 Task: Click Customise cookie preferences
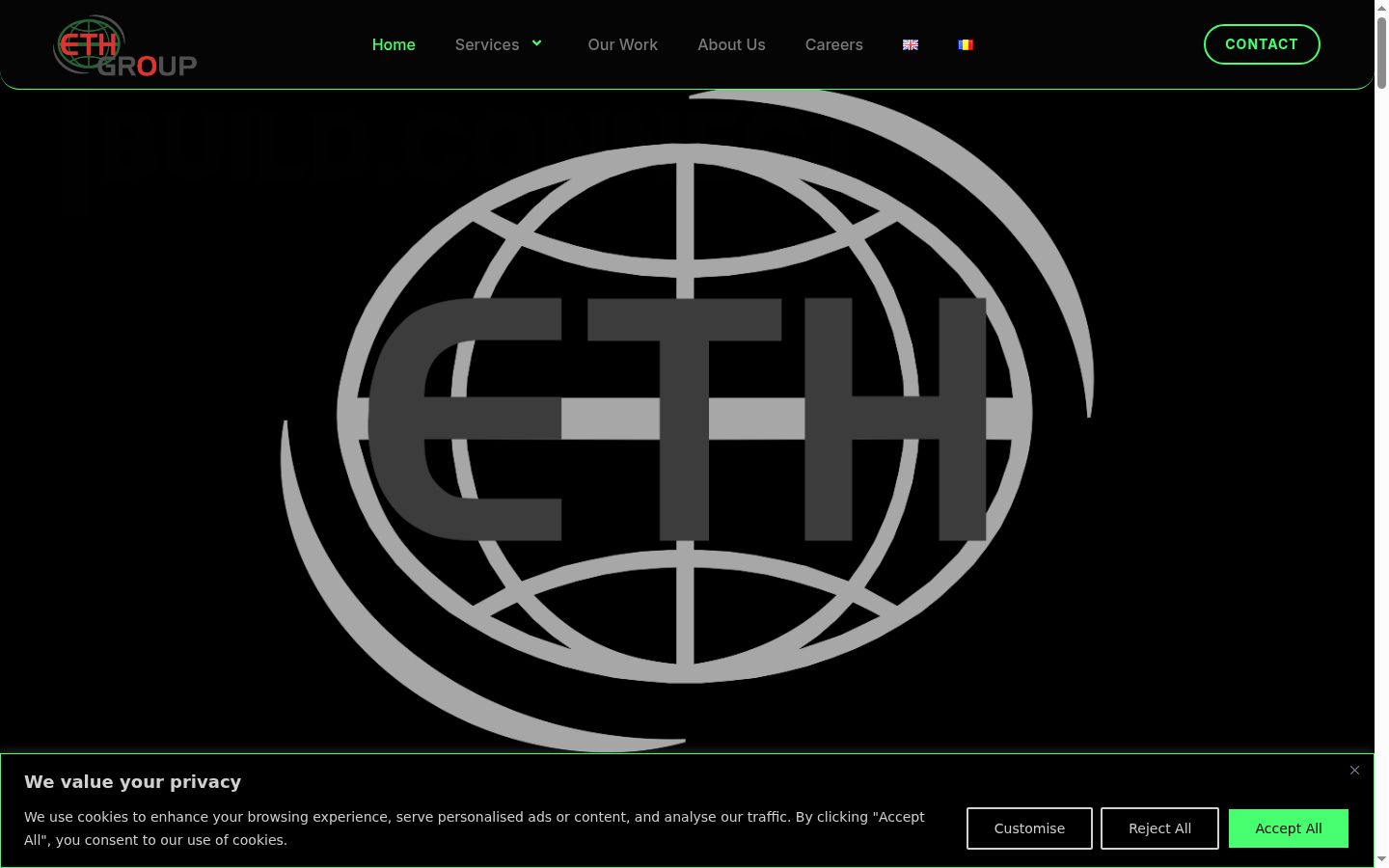1029,828
